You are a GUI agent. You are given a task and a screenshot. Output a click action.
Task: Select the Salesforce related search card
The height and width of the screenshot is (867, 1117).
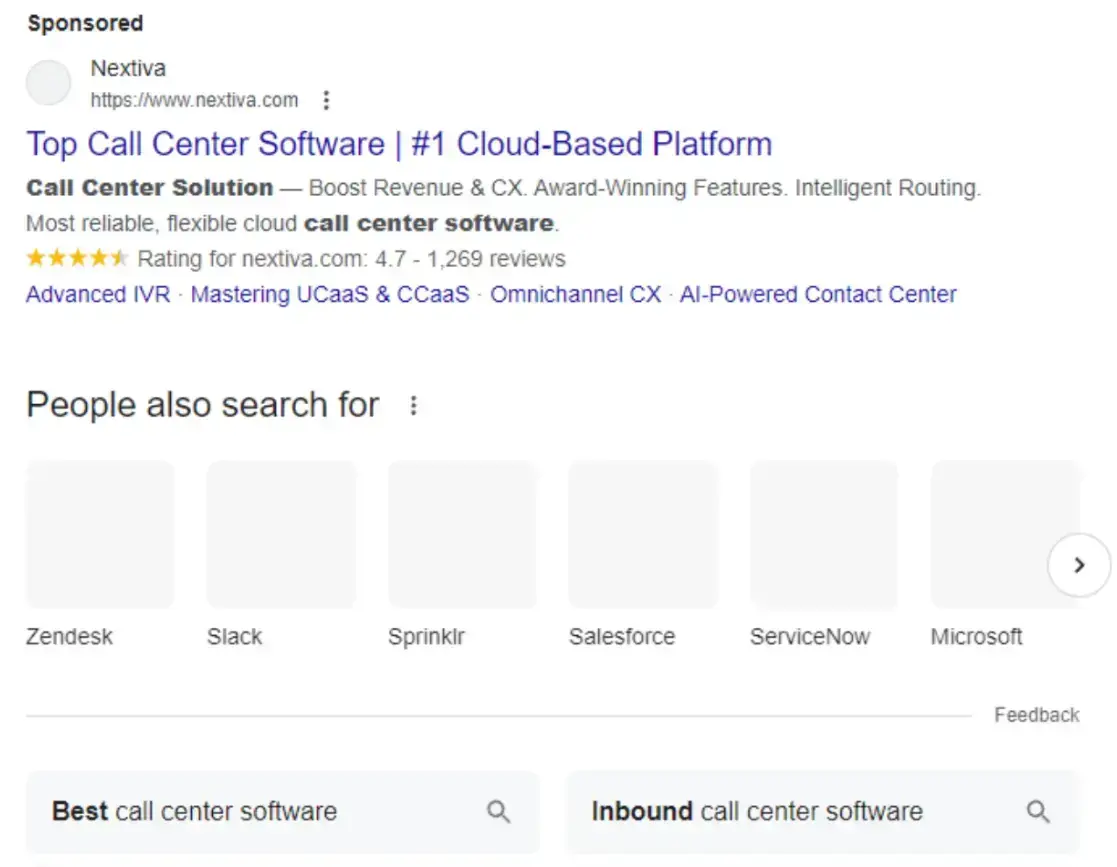[x=643, y=534]
